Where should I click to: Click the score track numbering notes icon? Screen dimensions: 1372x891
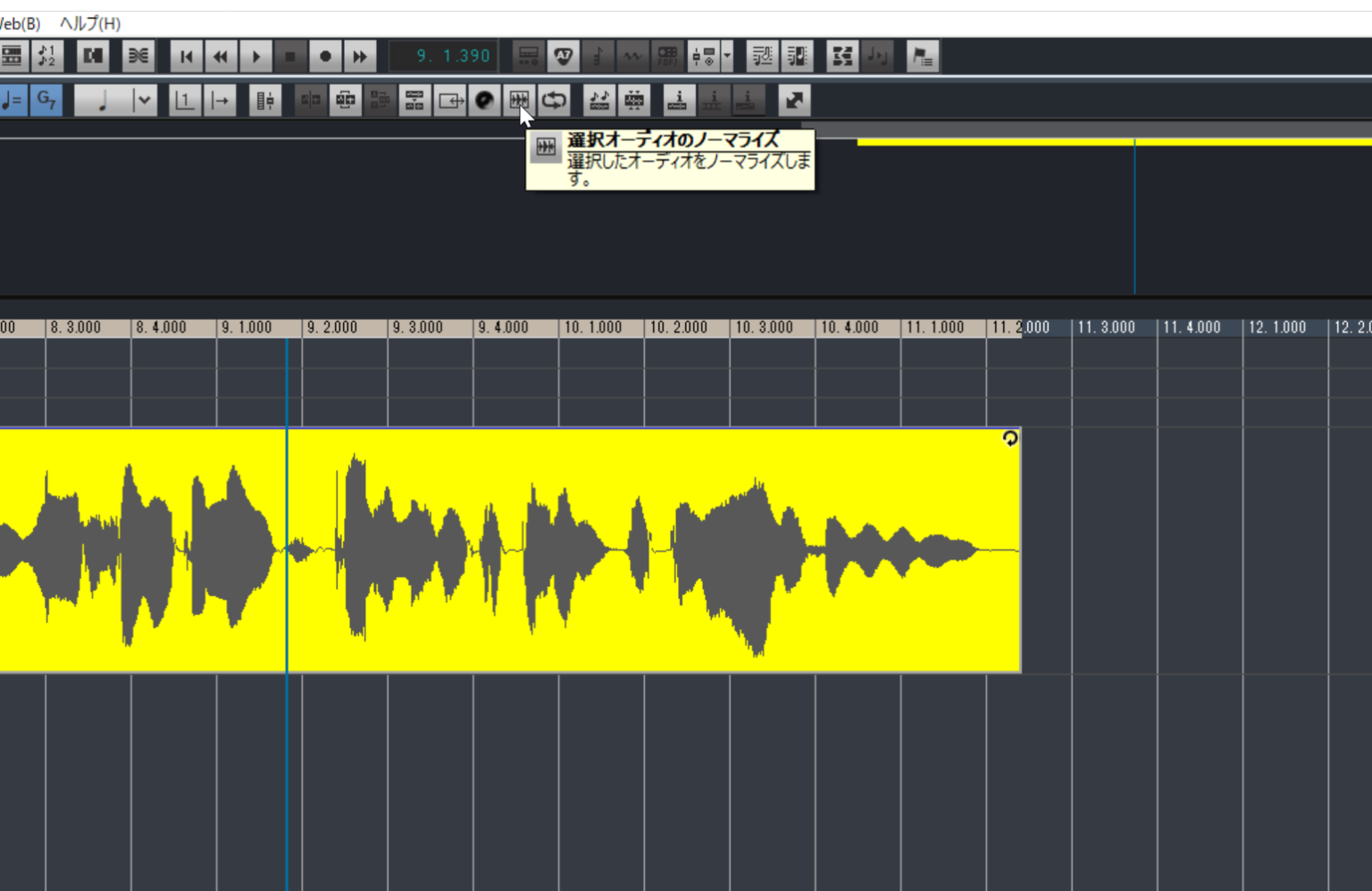tap(46, 56)
